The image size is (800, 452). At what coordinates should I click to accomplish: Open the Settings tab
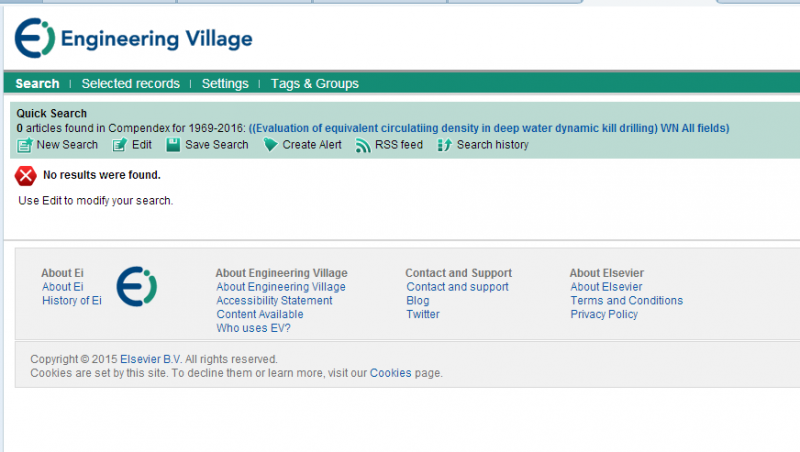coord(225,83)
